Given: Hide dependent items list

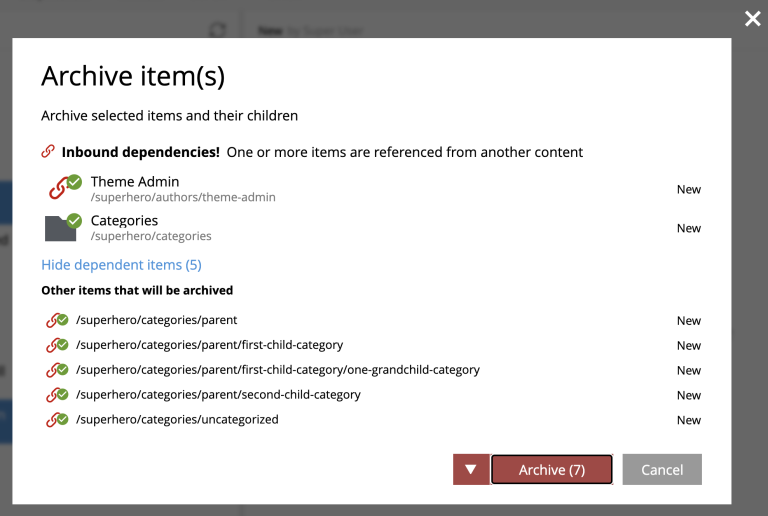Looking at the screenshot, I should coord(121,265).
